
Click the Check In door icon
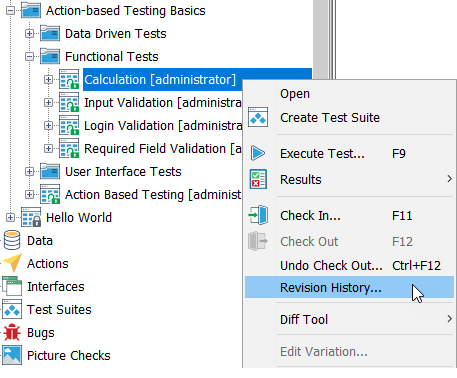coord(258,215)
